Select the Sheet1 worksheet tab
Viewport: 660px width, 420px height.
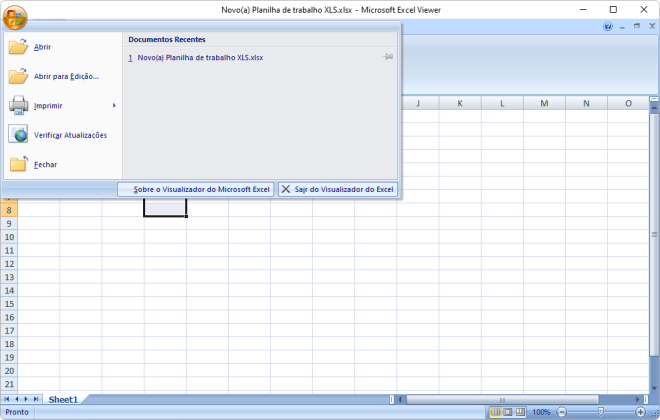point(63,399)
